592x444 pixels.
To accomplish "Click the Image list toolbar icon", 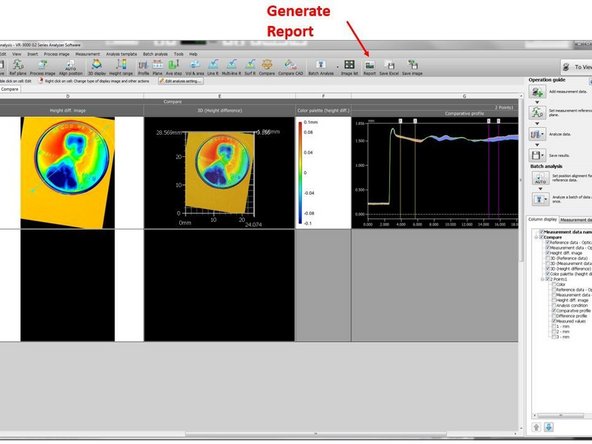I will point(349,67).
